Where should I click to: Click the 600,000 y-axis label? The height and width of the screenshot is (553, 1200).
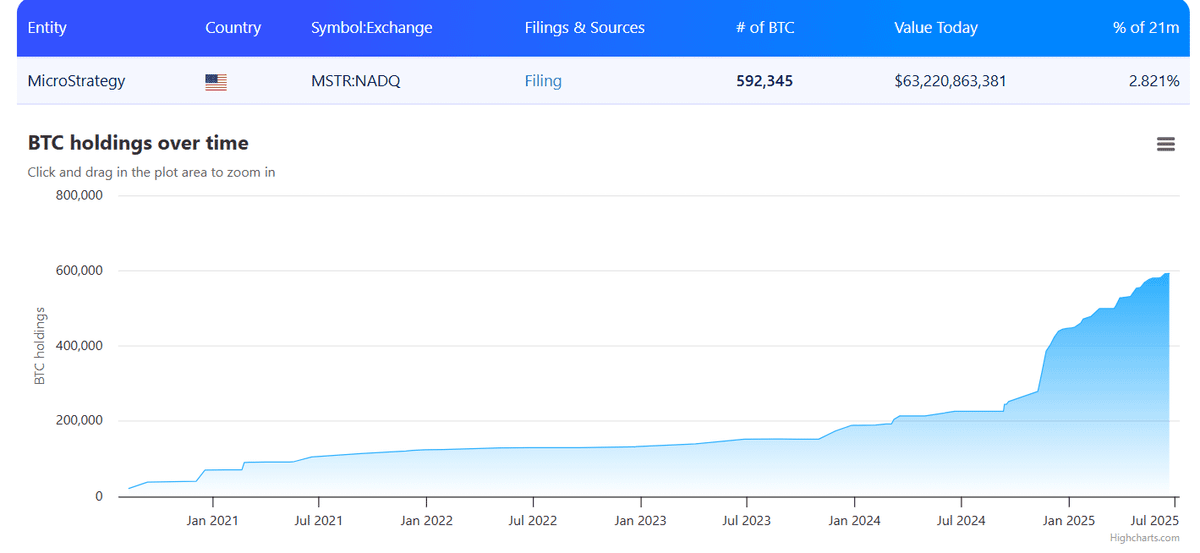tap(77, 271)
